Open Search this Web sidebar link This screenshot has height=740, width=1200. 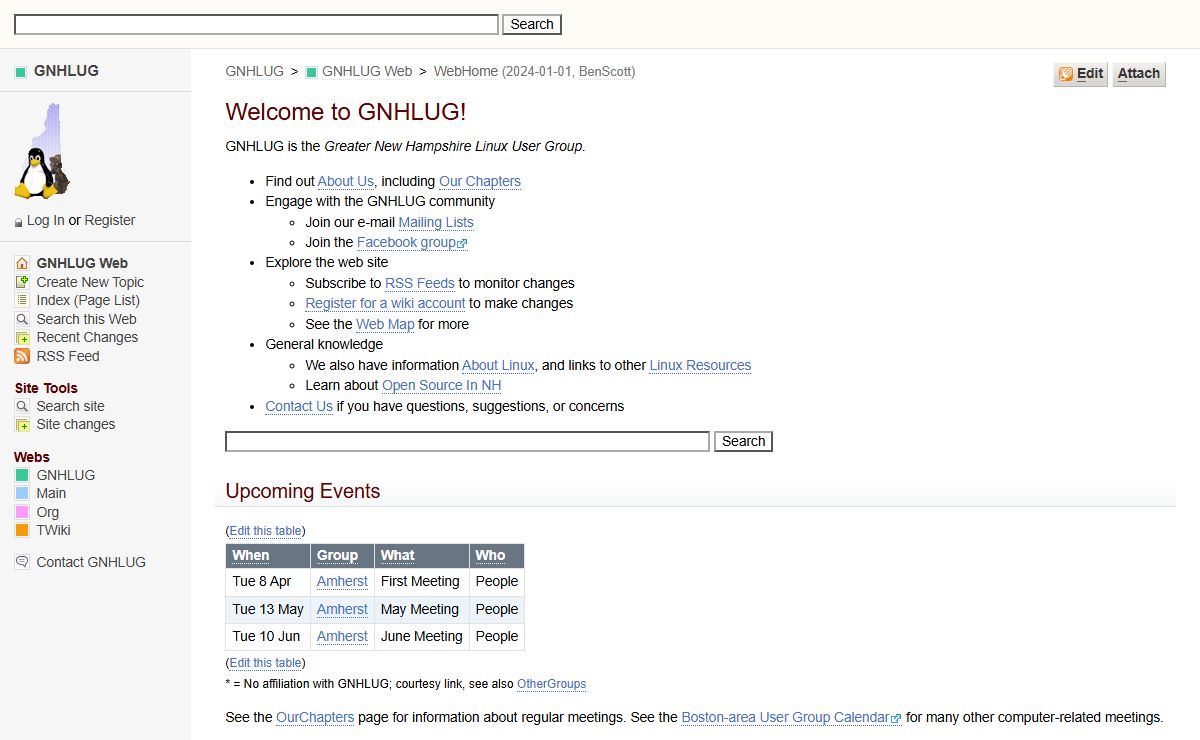[86, 319]
